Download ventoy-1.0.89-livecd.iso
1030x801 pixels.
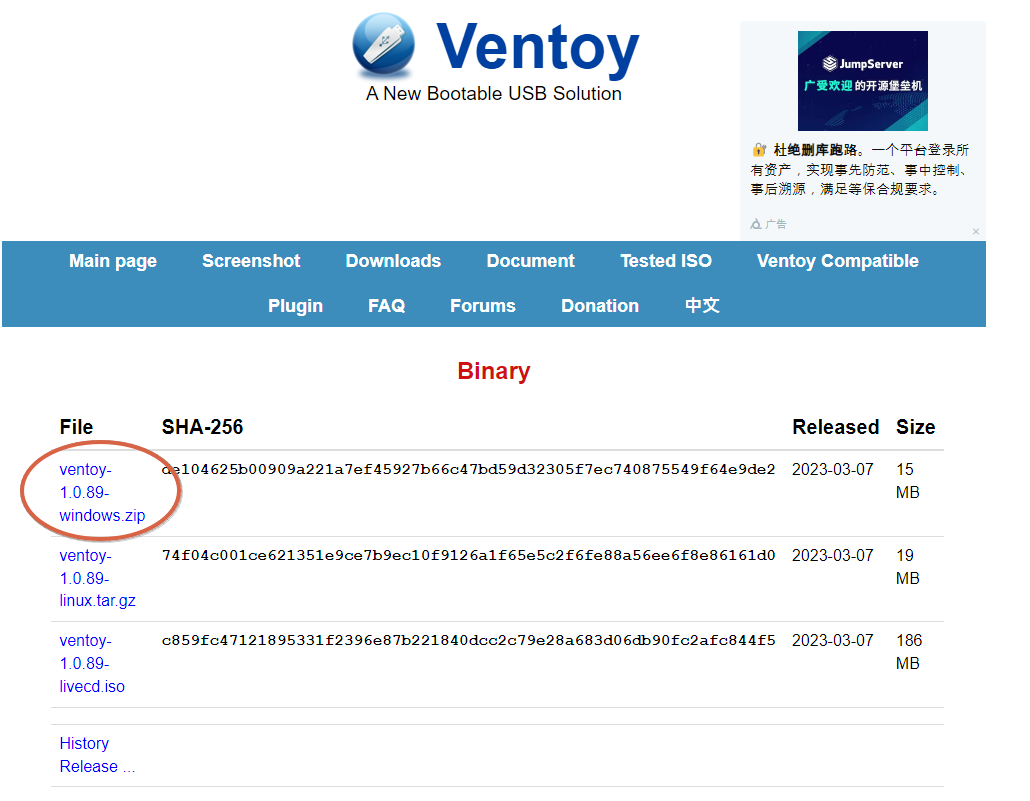[x=92, y=664]
